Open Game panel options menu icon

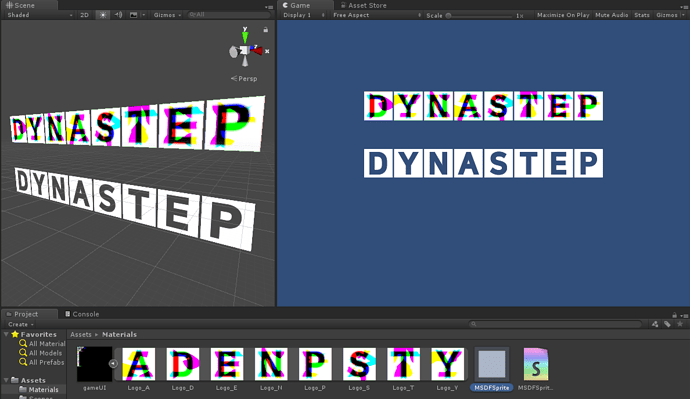click(684, 7)
